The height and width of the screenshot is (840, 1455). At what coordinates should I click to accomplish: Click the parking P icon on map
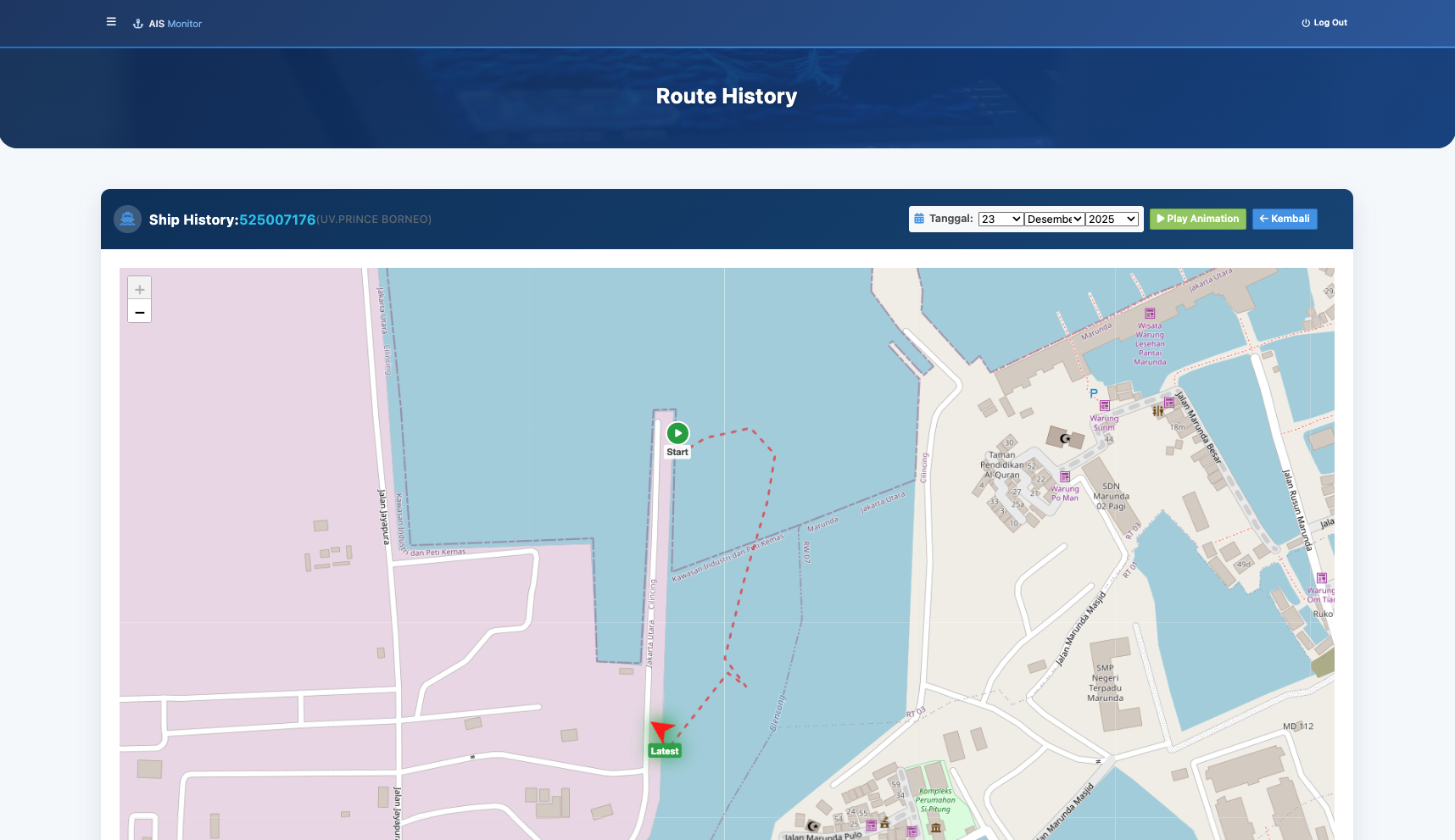(1094, 393)
